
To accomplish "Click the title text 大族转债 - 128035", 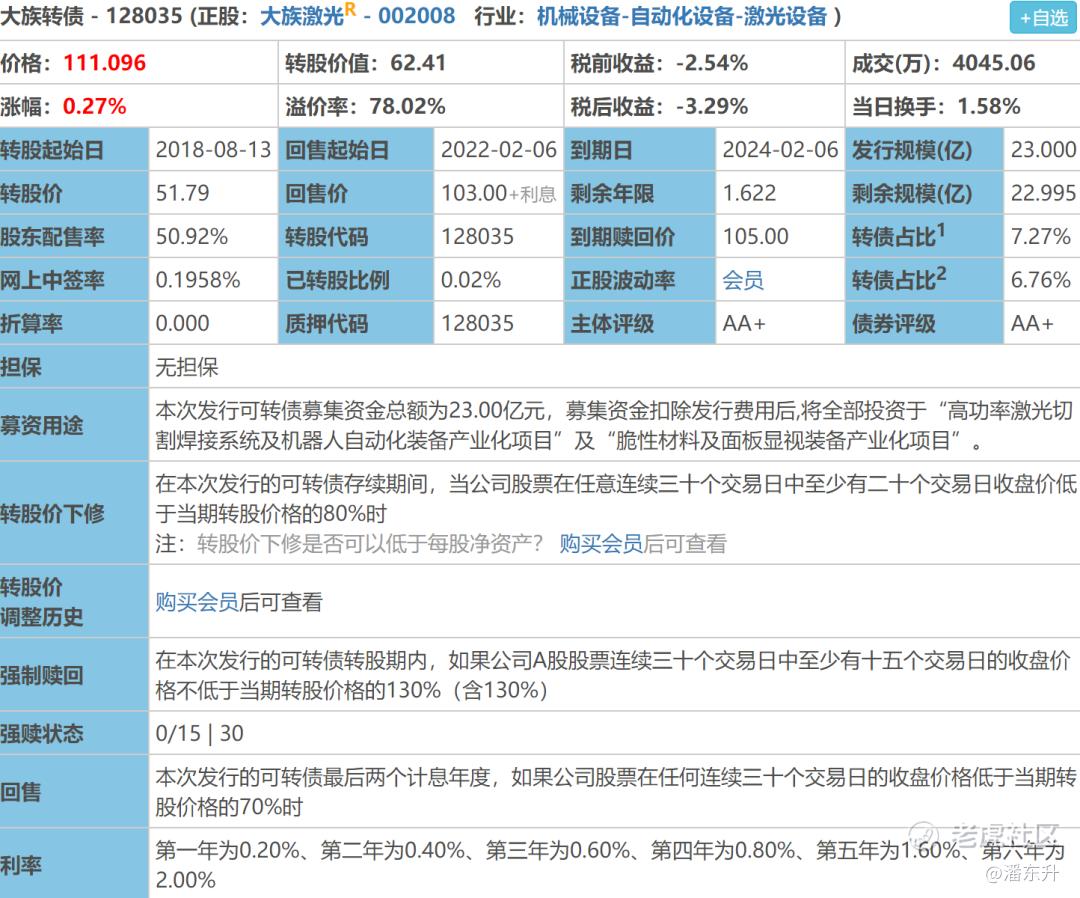I will click(x=91, y=15).
